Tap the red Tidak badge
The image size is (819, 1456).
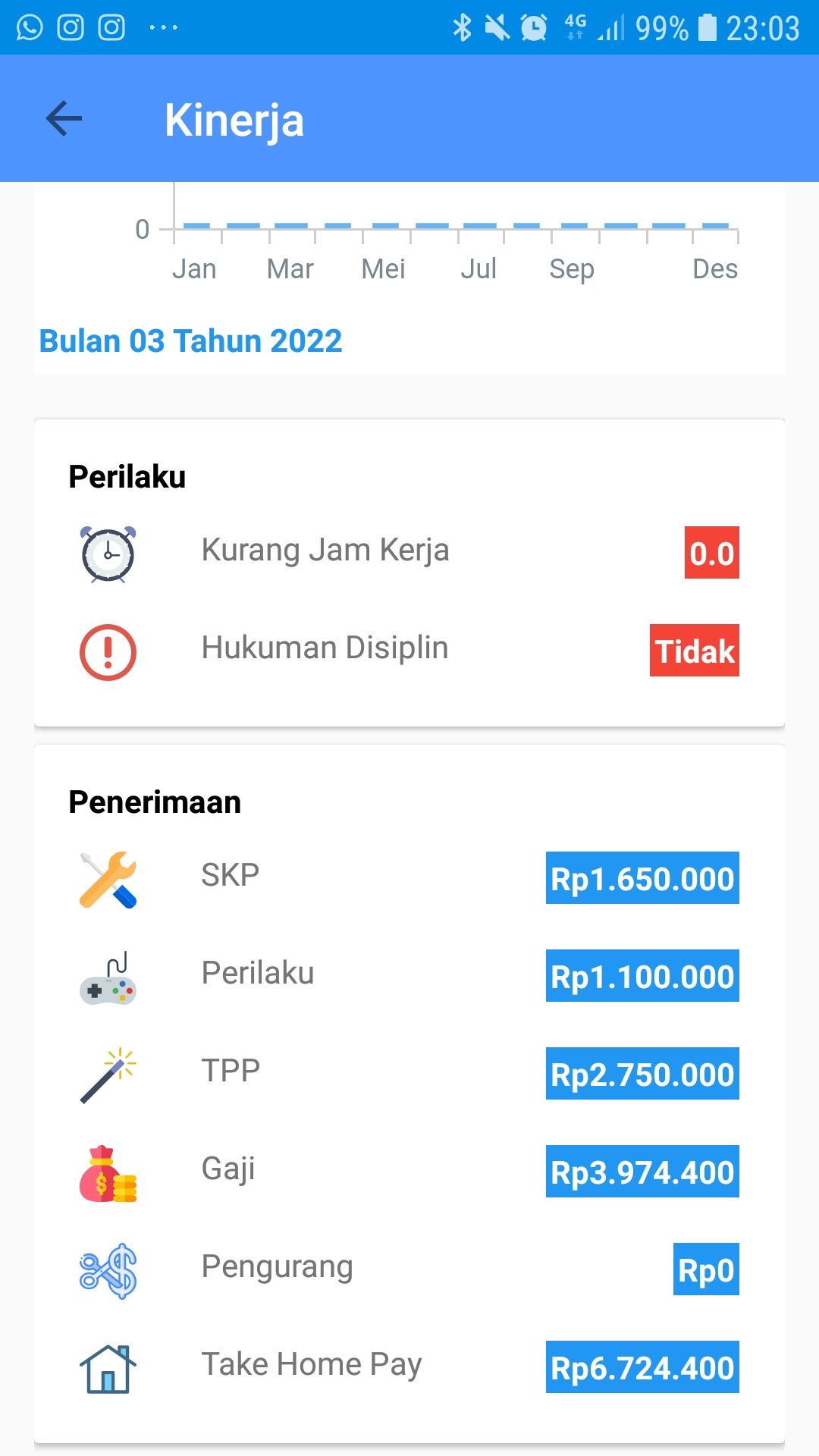(x=694, y=651)
